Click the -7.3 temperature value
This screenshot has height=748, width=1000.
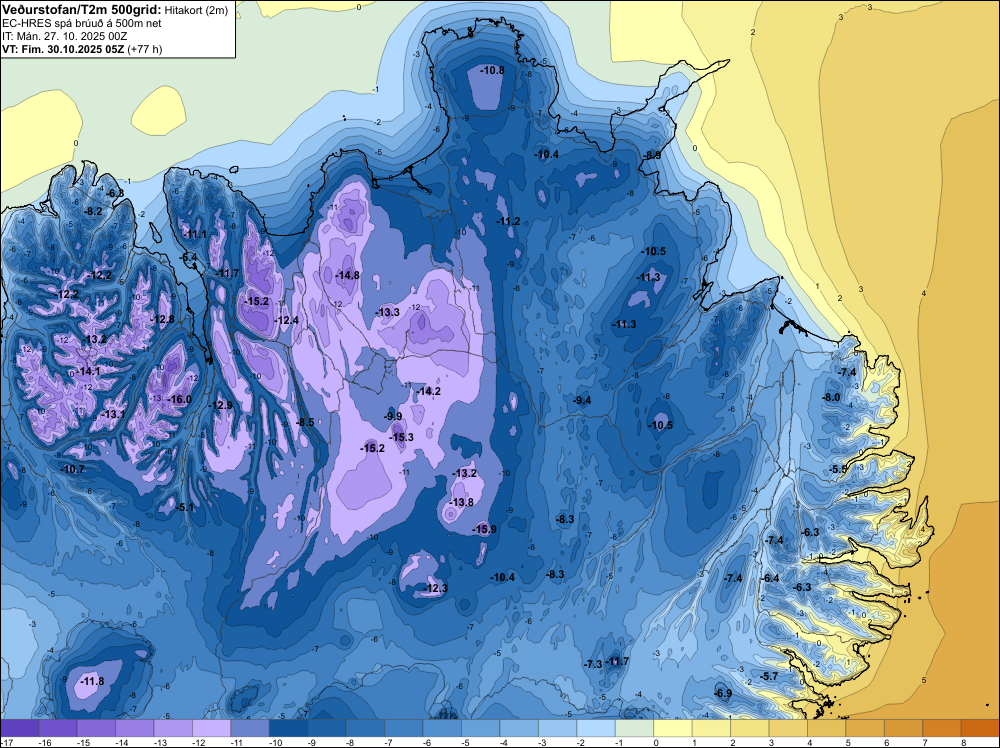[592, 664]
